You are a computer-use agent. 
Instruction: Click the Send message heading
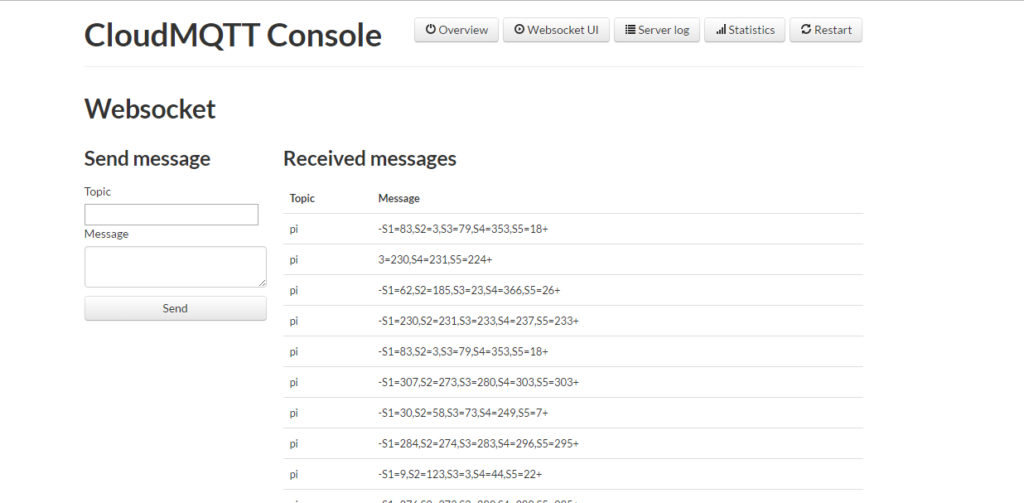click(147, 159)
